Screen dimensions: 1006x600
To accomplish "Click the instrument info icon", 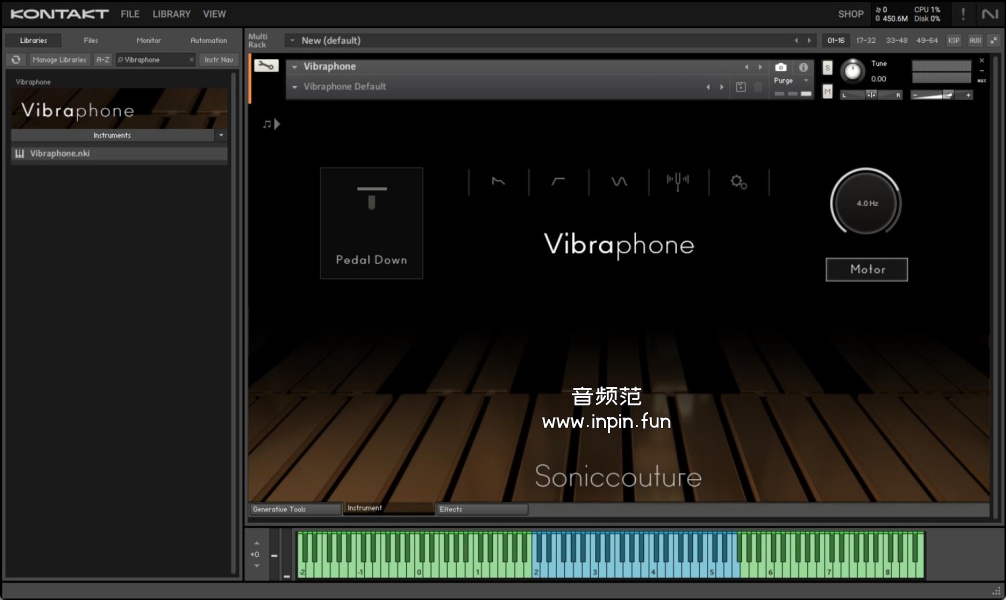I will pyautogui.click(x=803, y=67).
